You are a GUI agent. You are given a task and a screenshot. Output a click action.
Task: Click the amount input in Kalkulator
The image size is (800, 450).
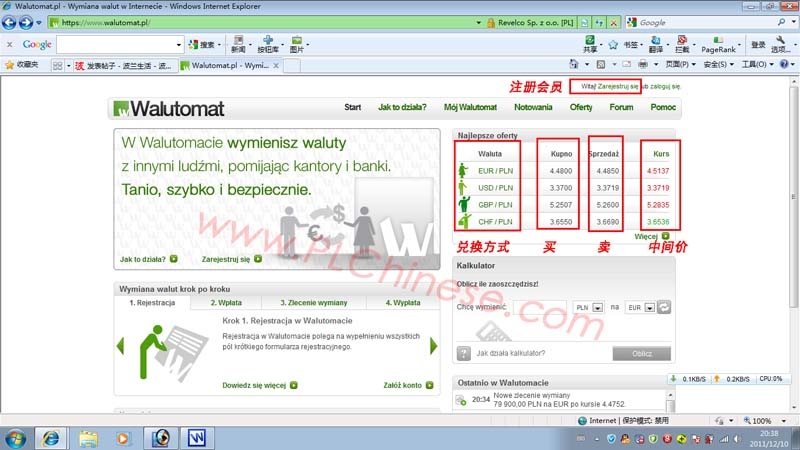tap(540, 307)
